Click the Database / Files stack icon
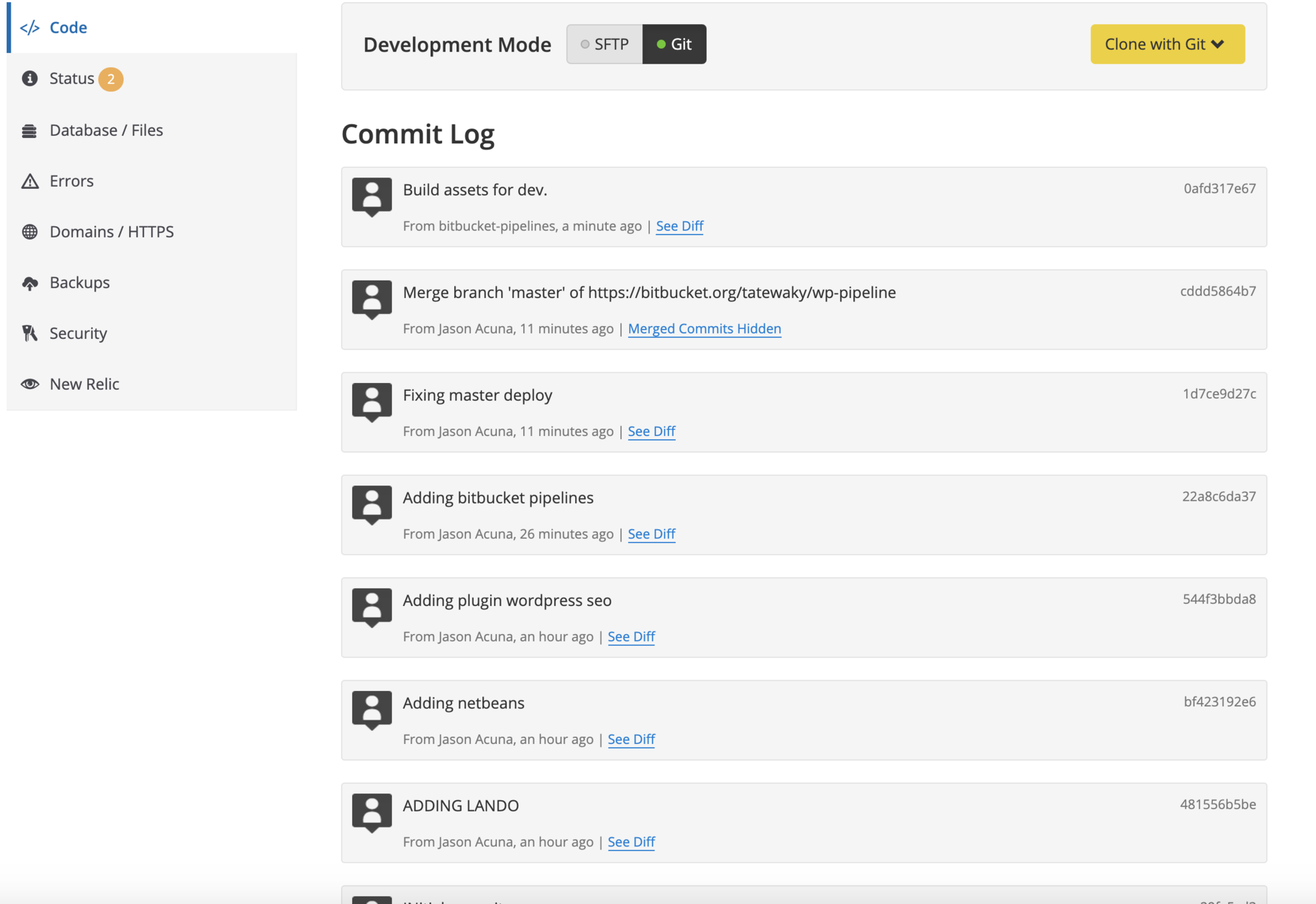The image size is (1316, 904). 29,131
